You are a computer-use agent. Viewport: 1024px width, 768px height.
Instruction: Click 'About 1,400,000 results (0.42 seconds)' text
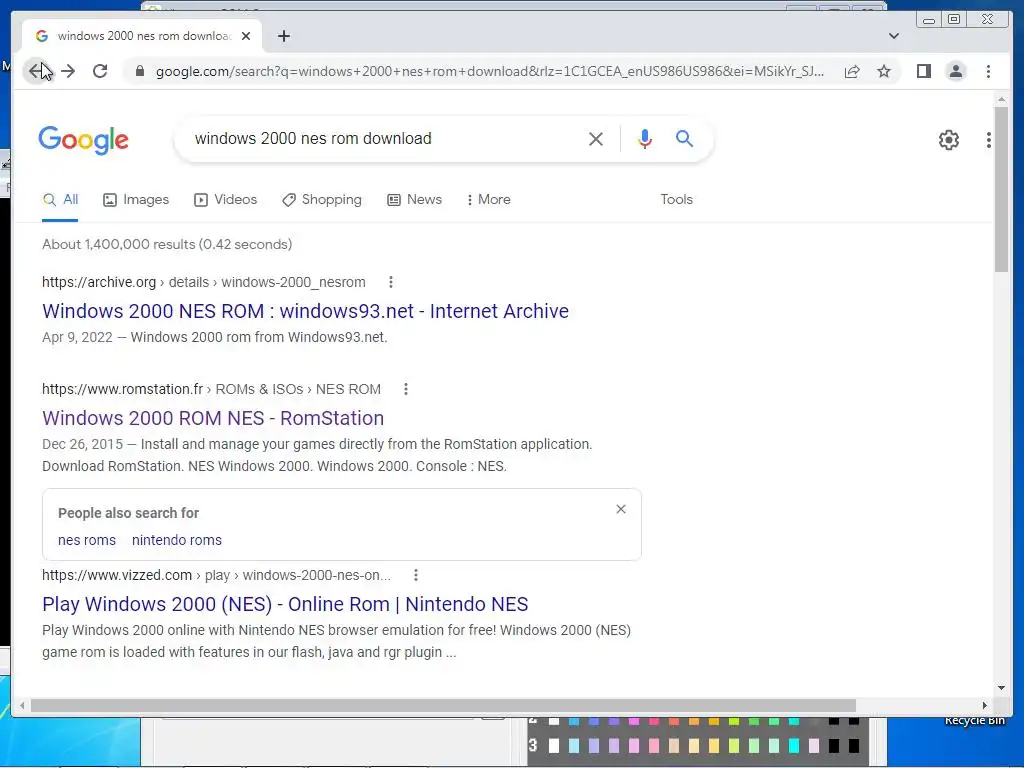pos(167,244)
